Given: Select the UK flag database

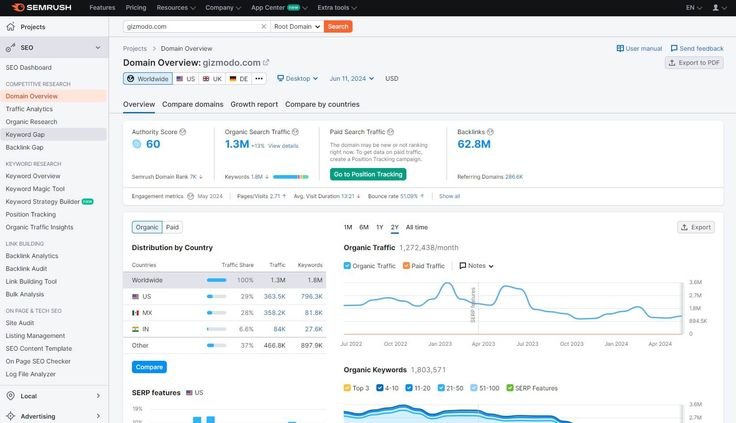Looking at the screenshot, I should [212, 78].
